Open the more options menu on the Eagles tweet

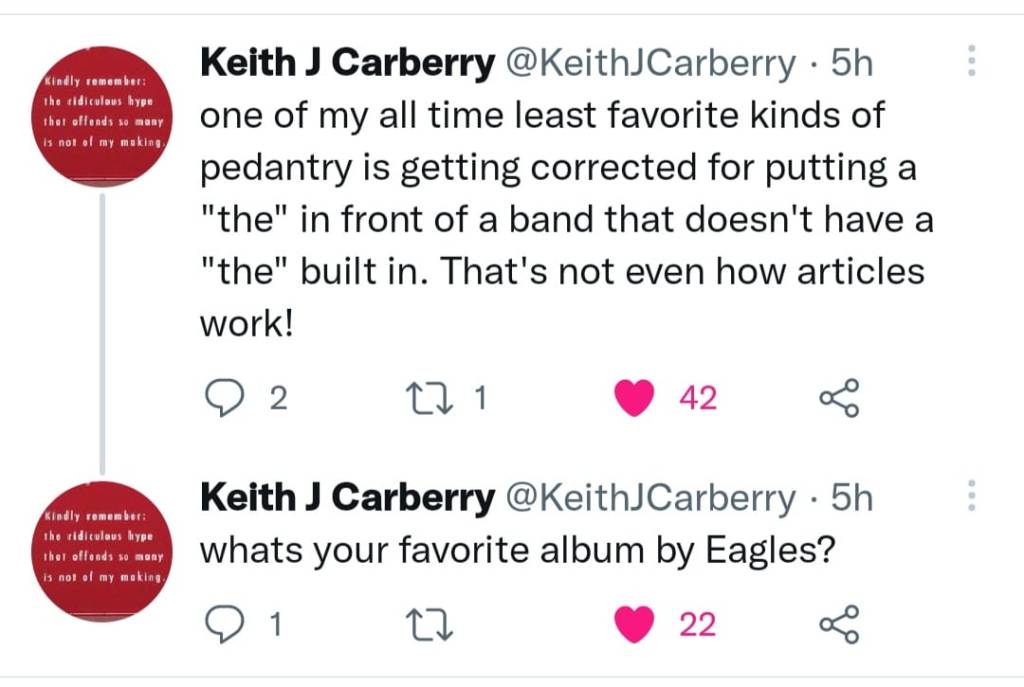click(x=971, y=497)
